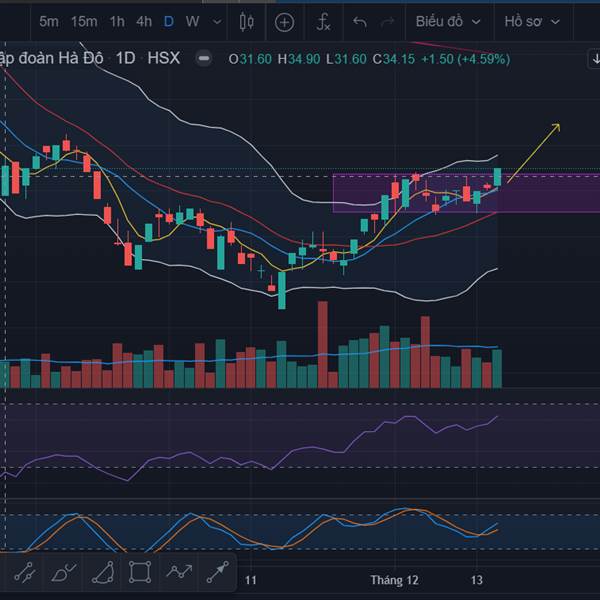
Task: Expand the timeframe list chevron
Action: (x=217, y=22)
